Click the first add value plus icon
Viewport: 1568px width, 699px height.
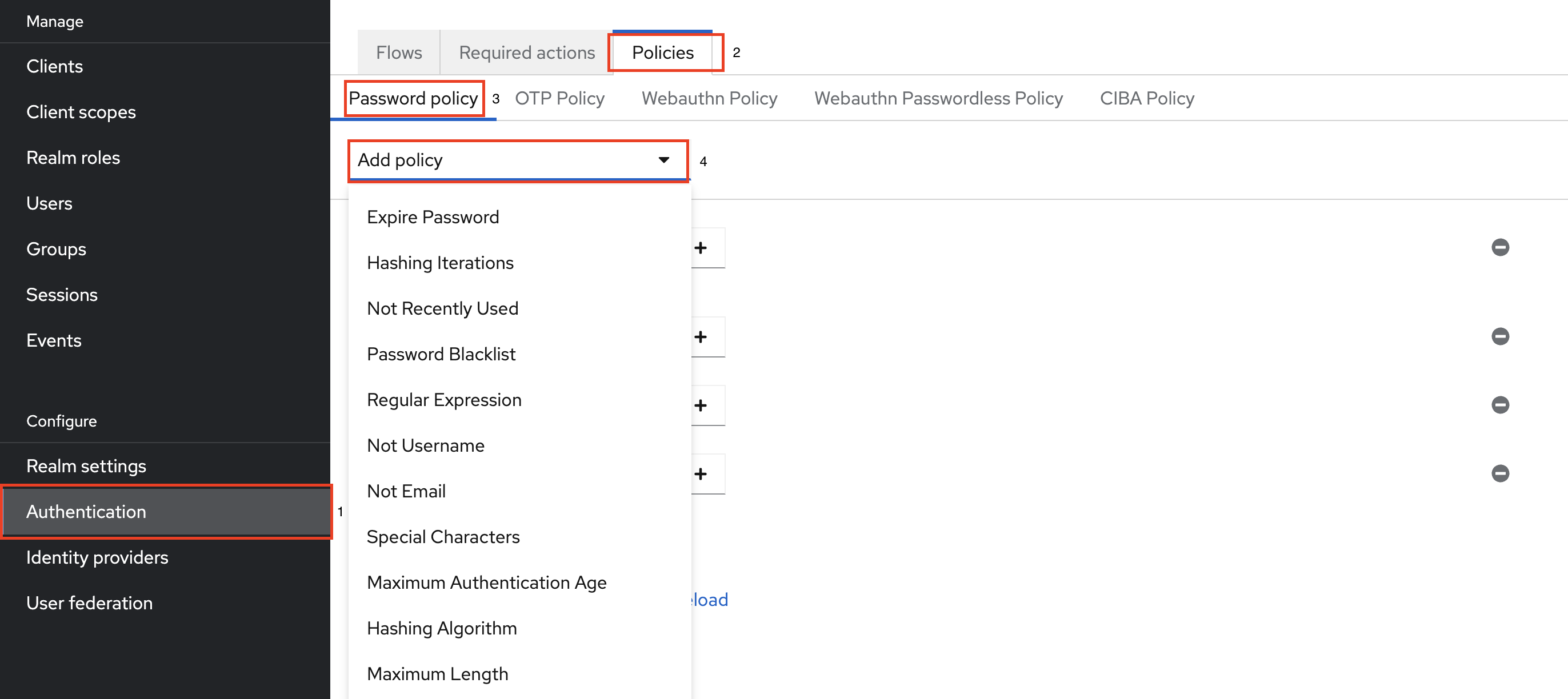tap(700, 247)
